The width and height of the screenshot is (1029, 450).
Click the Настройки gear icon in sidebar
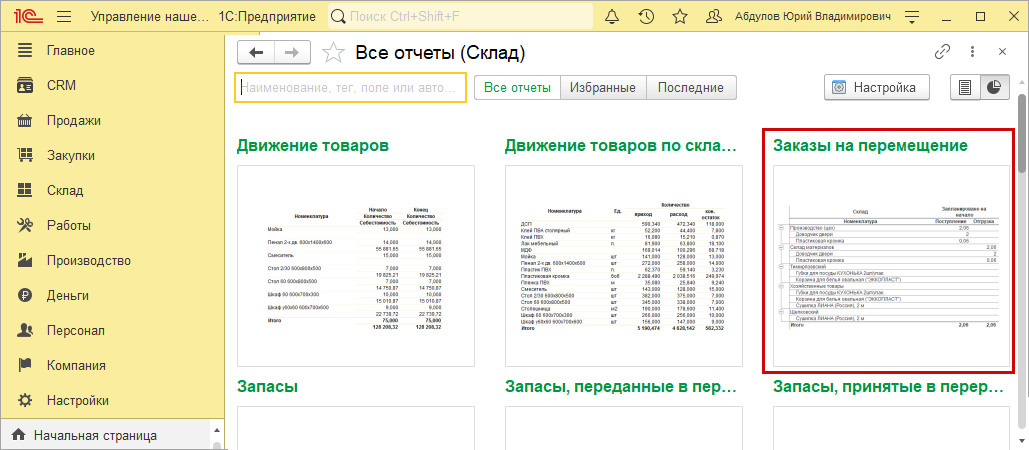[x=25, y=401]
